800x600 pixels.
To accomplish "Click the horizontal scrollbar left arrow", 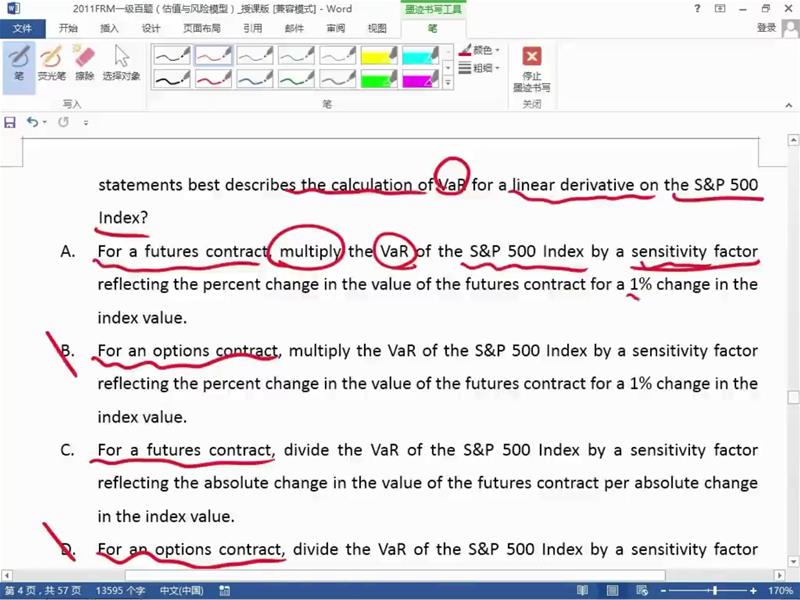I will pos(6,575).
